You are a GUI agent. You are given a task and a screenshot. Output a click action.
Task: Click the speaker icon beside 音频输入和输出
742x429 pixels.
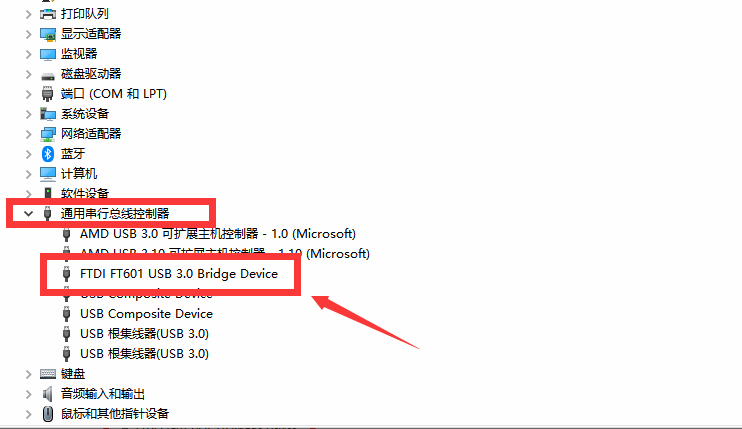point(48,393)
